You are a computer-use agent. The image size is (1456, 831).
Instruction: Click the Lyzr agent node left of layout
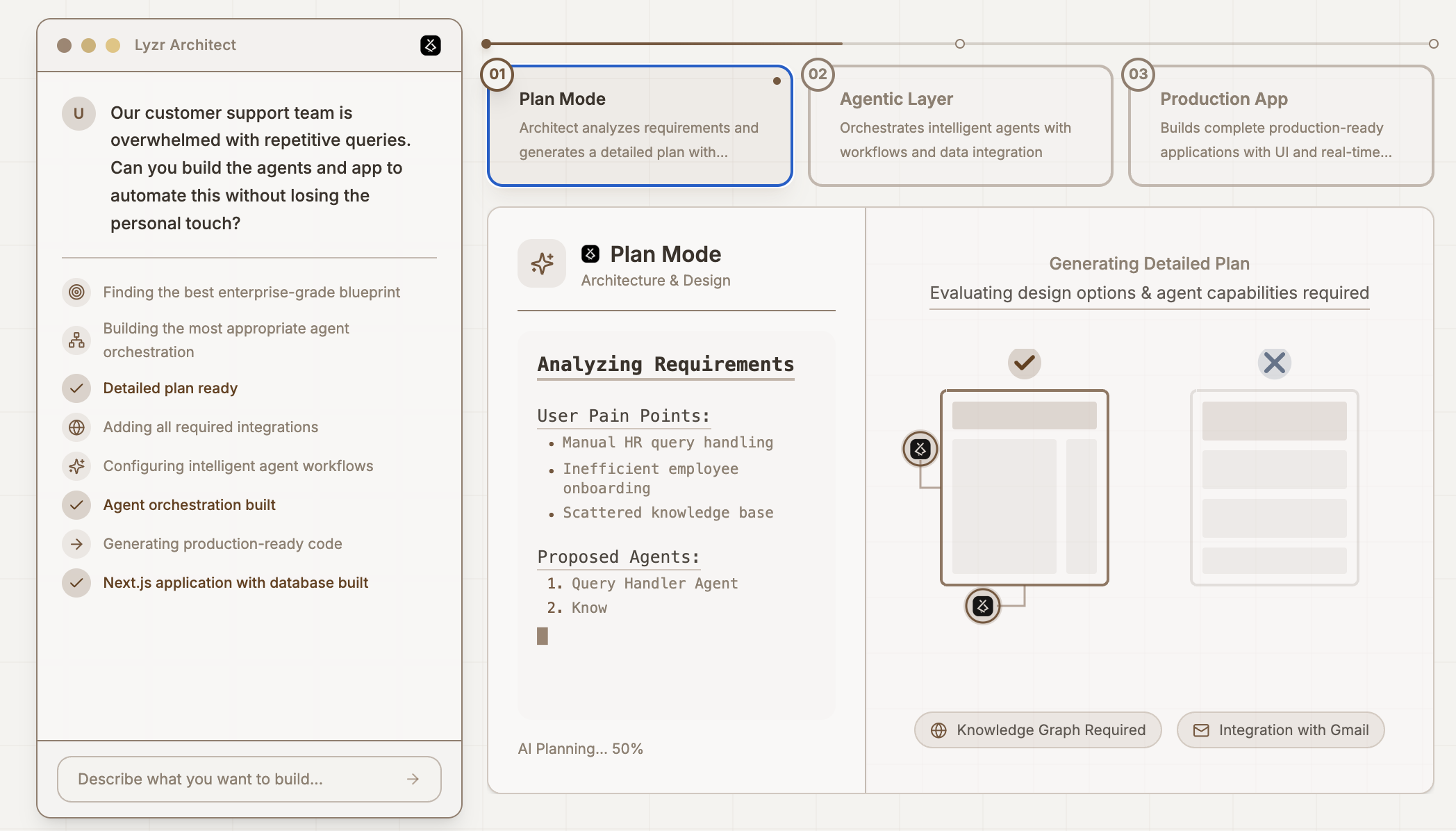tap(920, 449)
